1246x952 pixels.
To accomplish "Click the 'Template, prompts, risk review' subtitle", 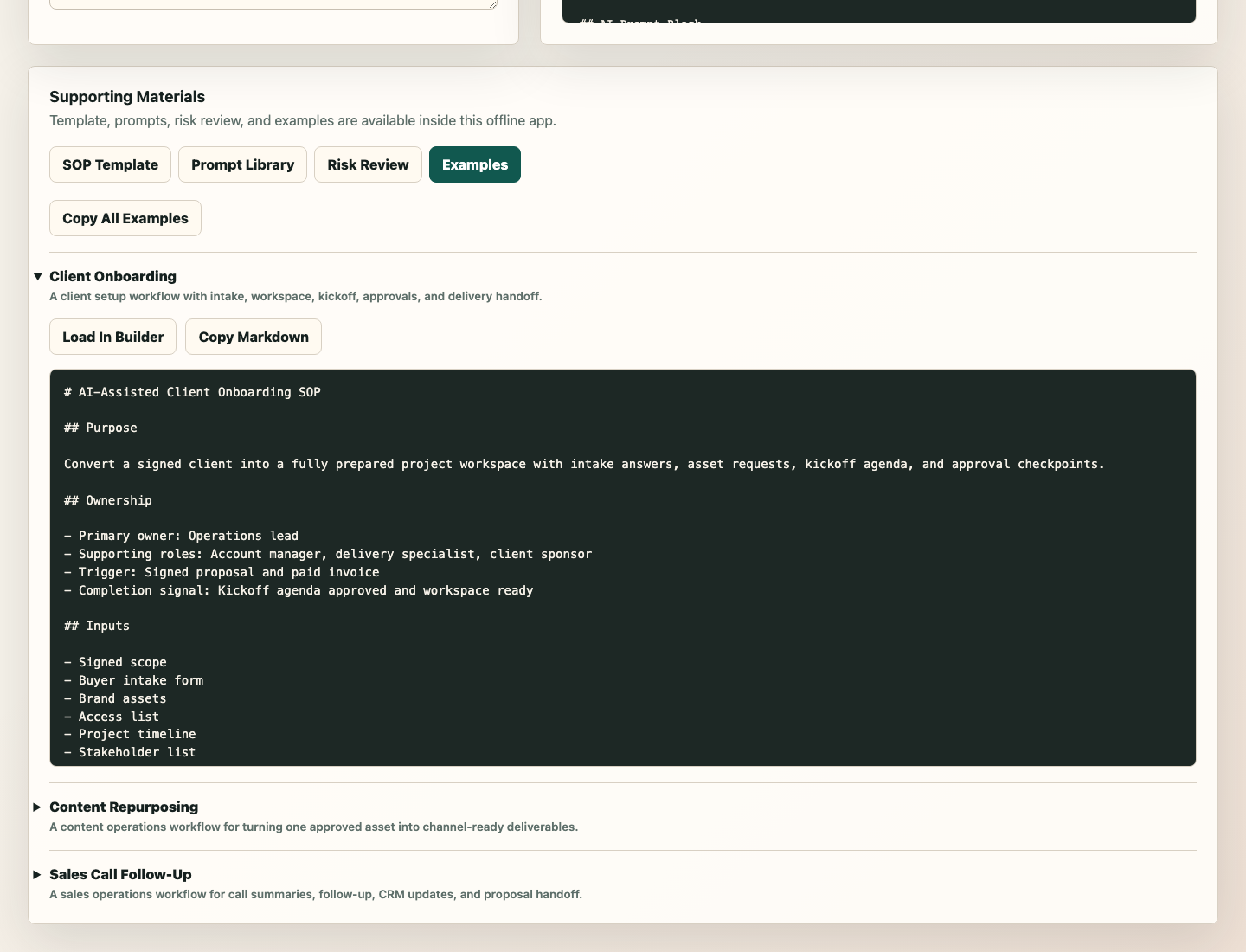I will click(303, 120).
